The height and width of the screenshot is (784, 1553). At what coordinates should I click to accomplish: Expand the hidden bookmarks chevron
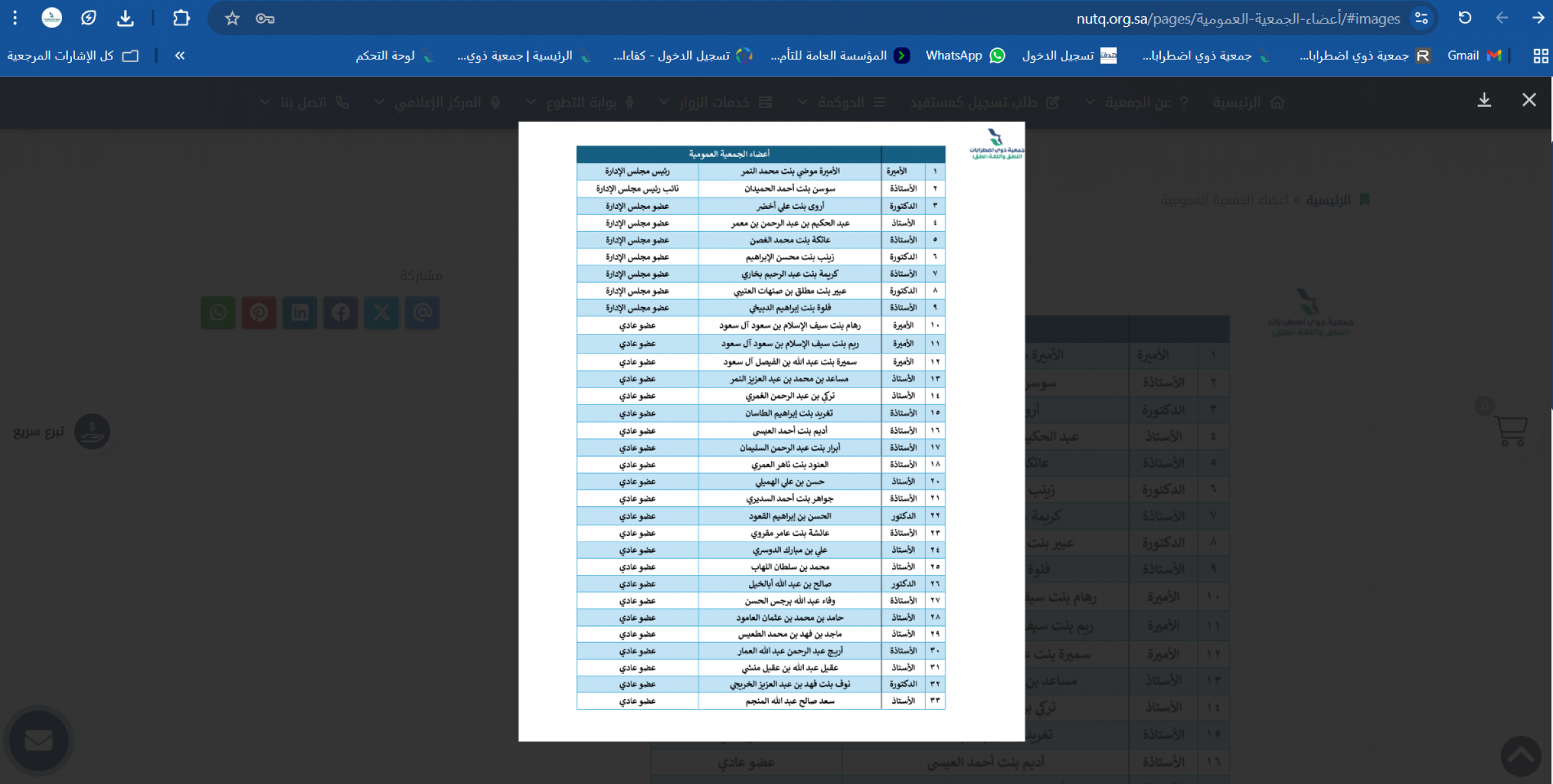[x=180, y=56]
